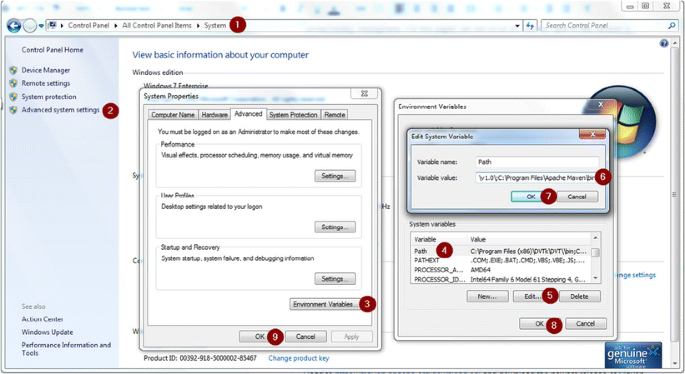685x374 pixels.
Task: Click the refresh icon beside address bar
Action: click(x=530, y=26)
